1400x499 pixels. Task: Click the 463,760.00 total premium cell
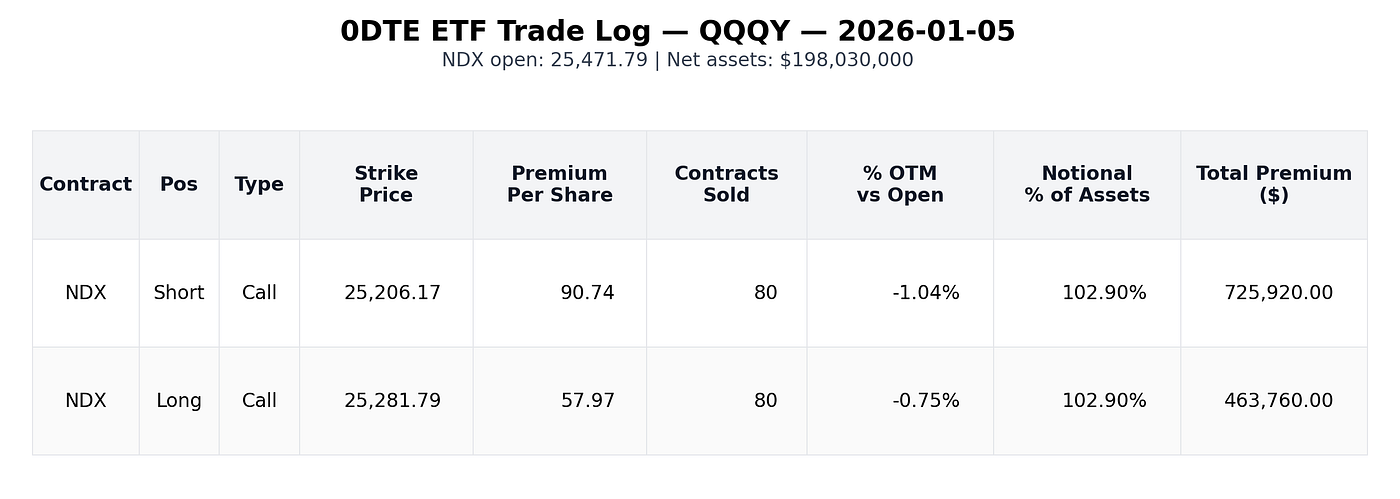pyautogui.click(x=1278, y=401)
